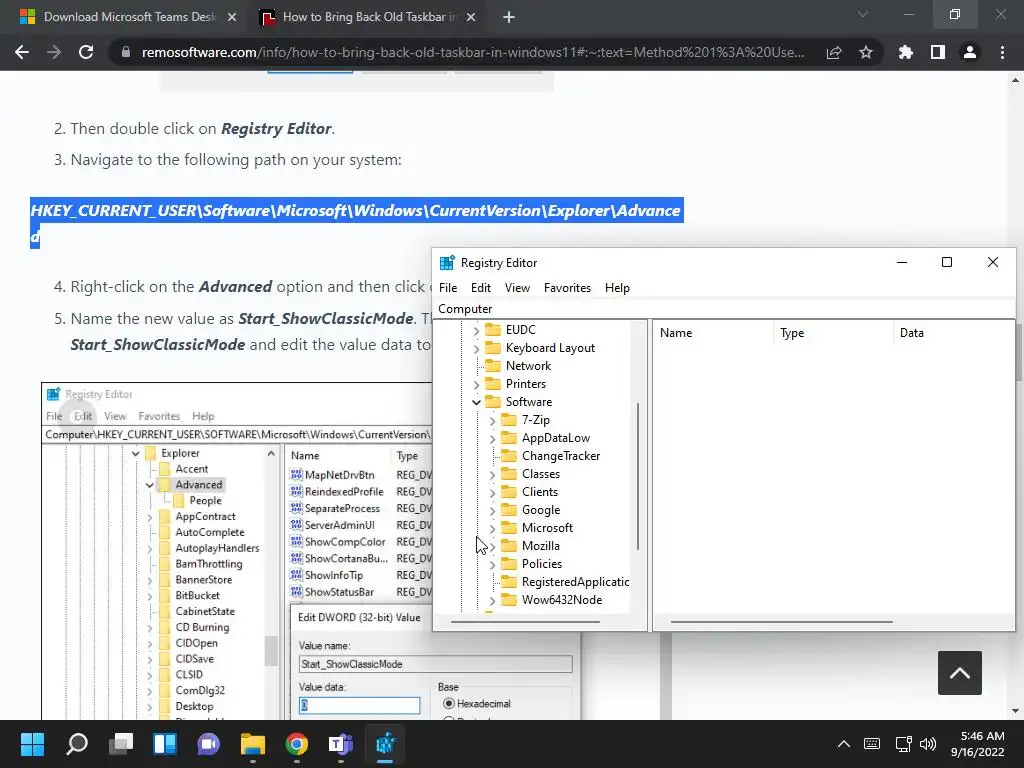1024x768 pixels.
Task: Expand the Classes key
Action: 492,475
